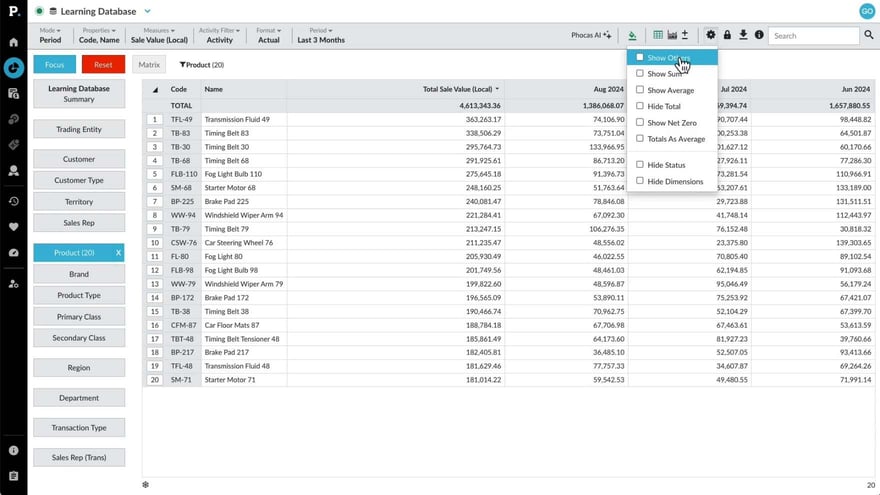Viewport: 880px width, 495px height.
Task: Open the database search sidebar icon
Action: click(13, 93)
